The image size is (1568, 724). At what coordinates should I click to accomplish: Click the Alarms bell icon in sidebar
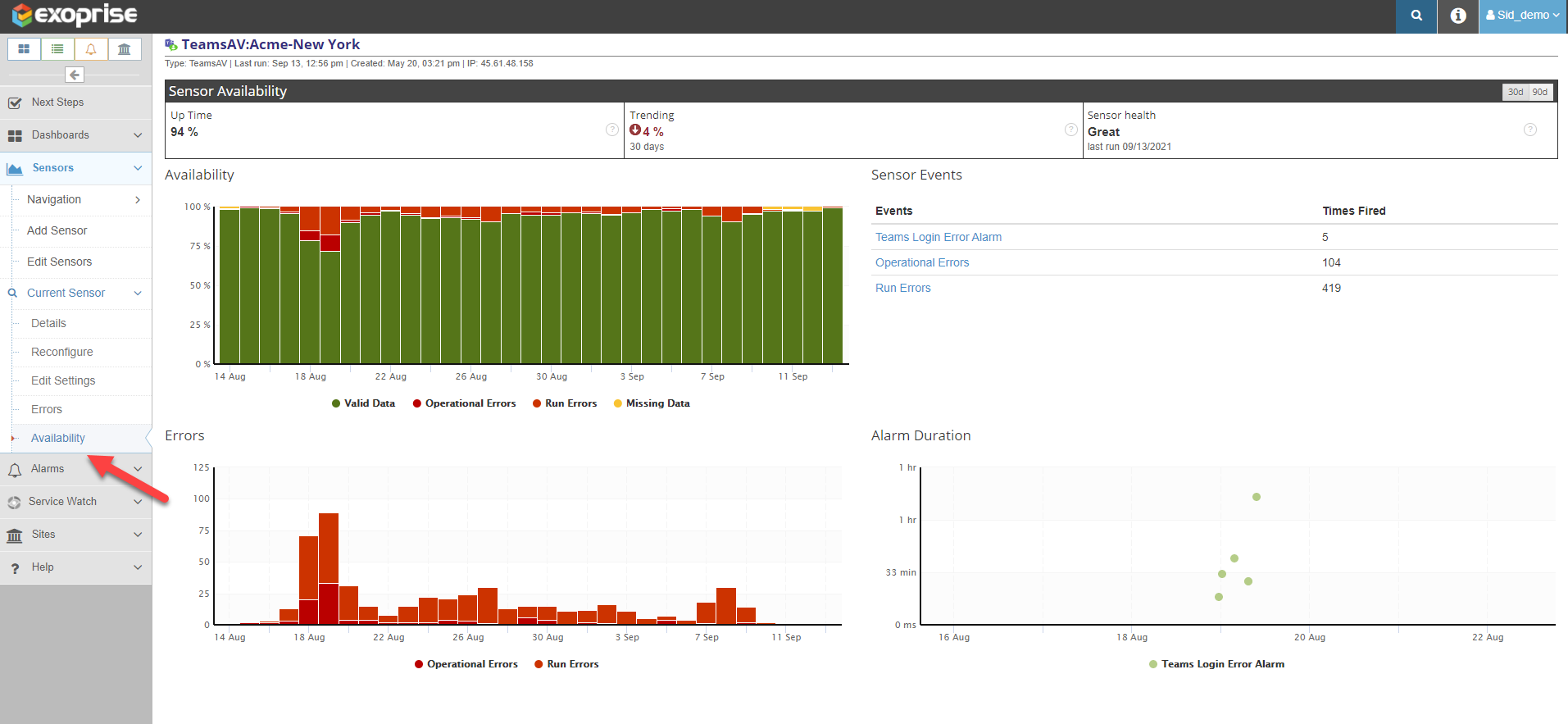pyautogui.click(x=15, y=470)
